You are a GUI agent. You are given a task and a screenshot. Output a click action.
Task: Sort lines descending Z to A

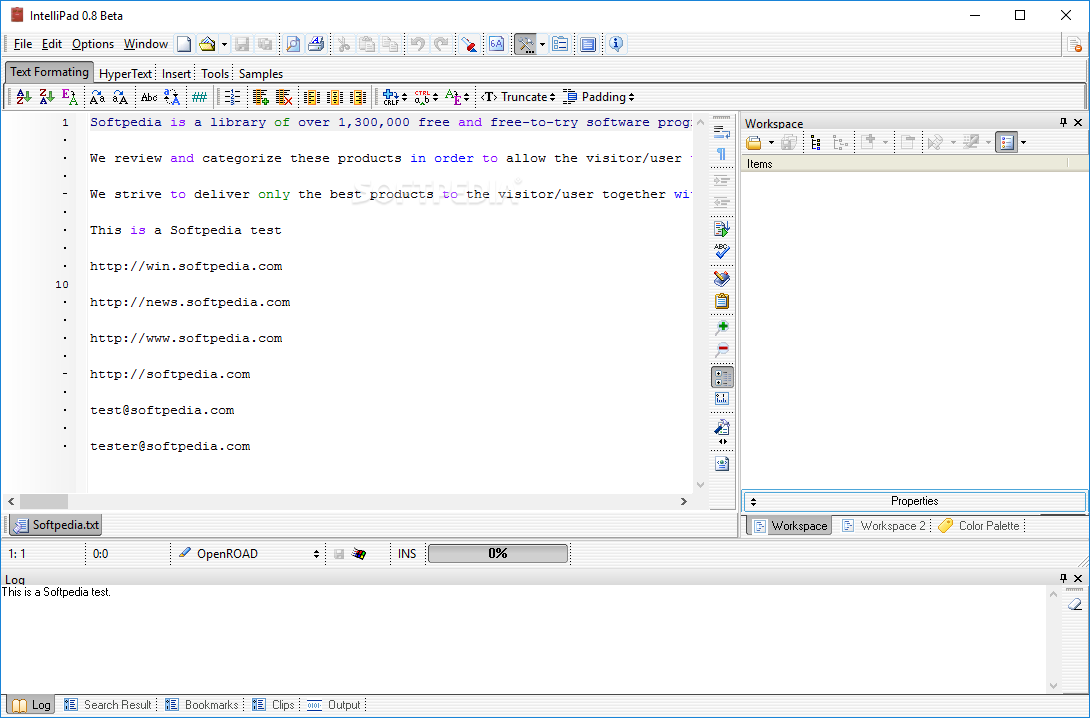tap(47, 97)
